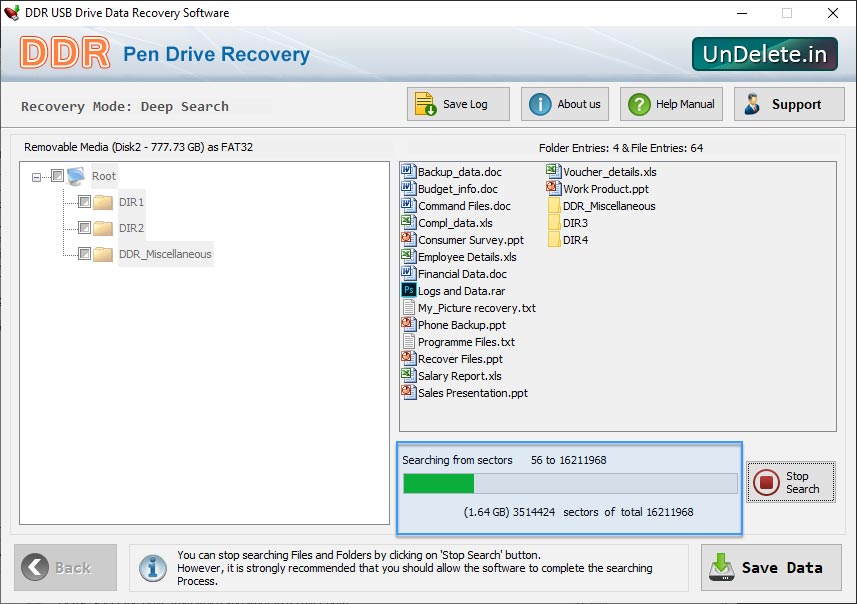Click the Financial Data.doc file icon
Image resolution: width=857 pixels, height=604 pixels.
point(408,273)
